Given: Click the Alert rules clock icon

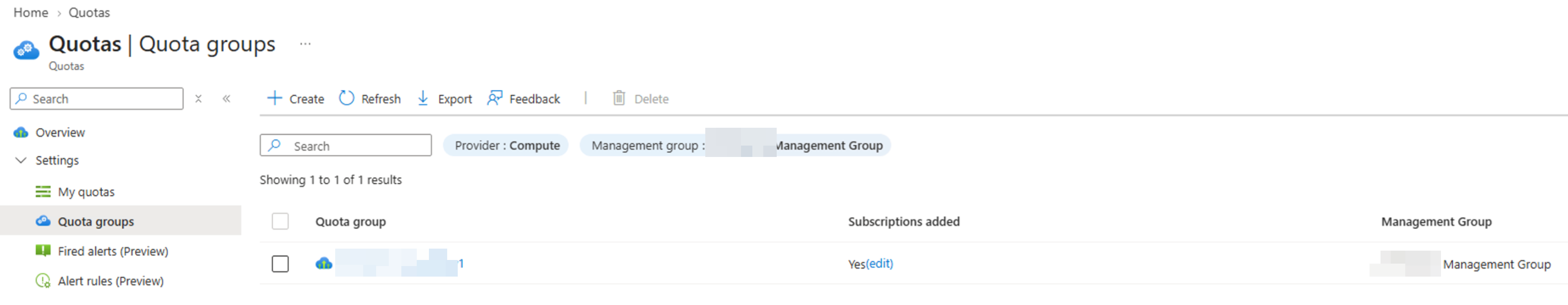Looking at the screenshot, I should click(43, 281).
